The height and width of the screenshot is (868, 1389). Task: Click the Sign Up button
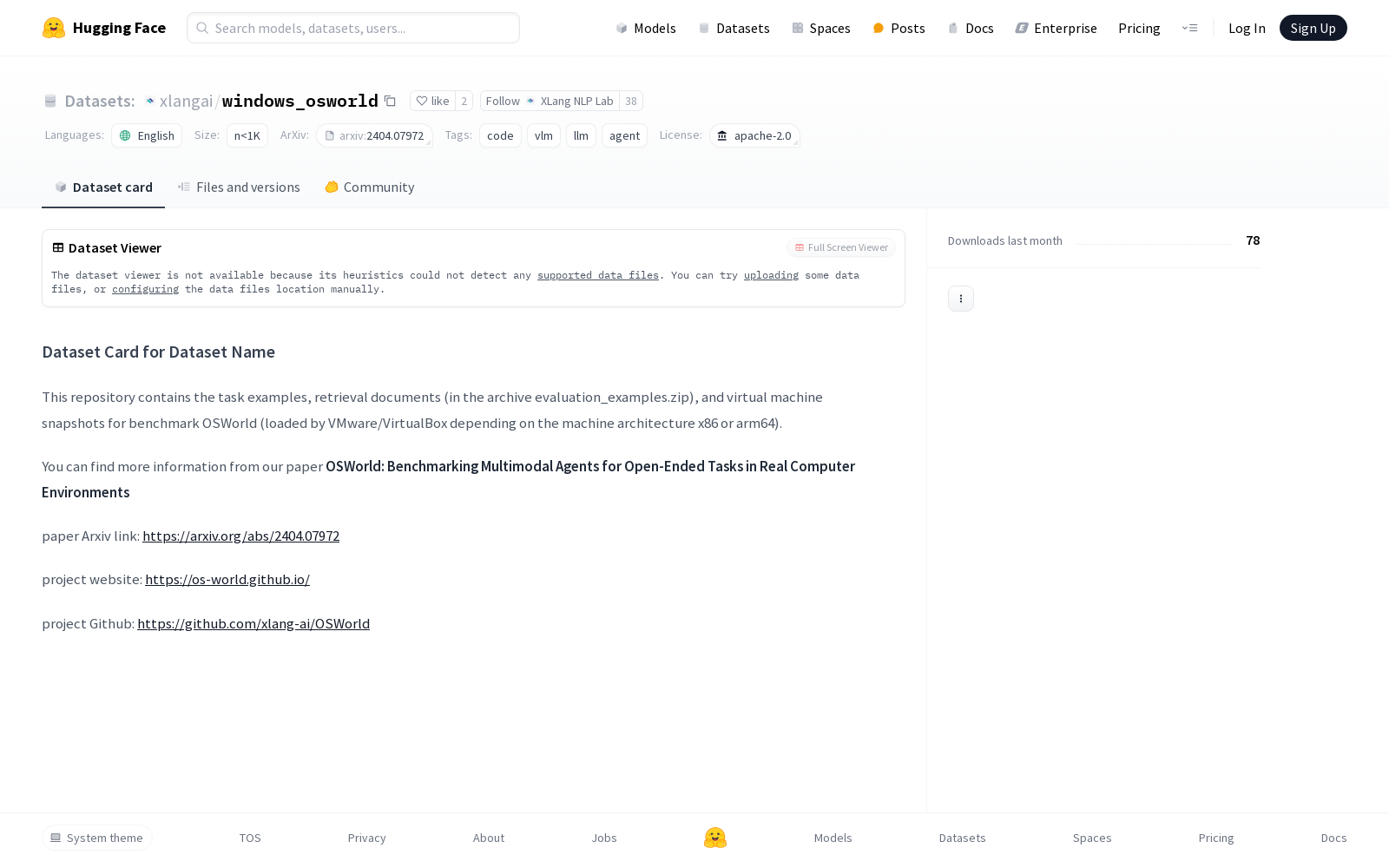pos(1313,28)
